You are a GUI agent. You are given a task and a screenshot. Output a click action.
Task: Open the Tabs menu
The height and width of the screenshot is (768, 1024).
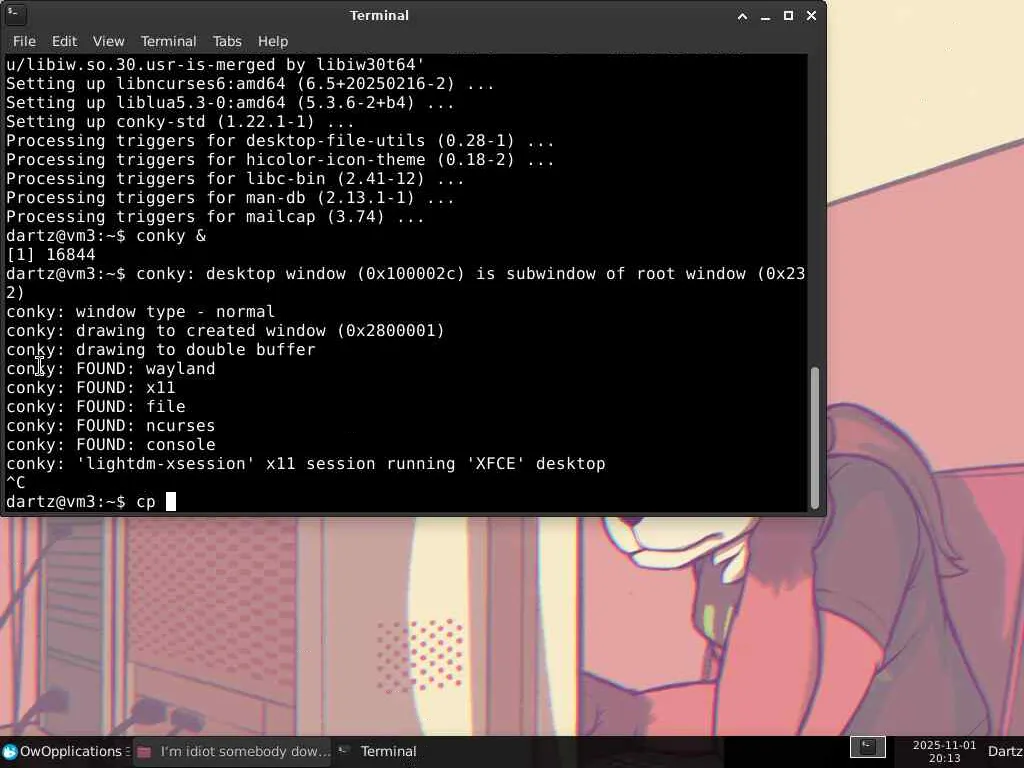(227, 41)
